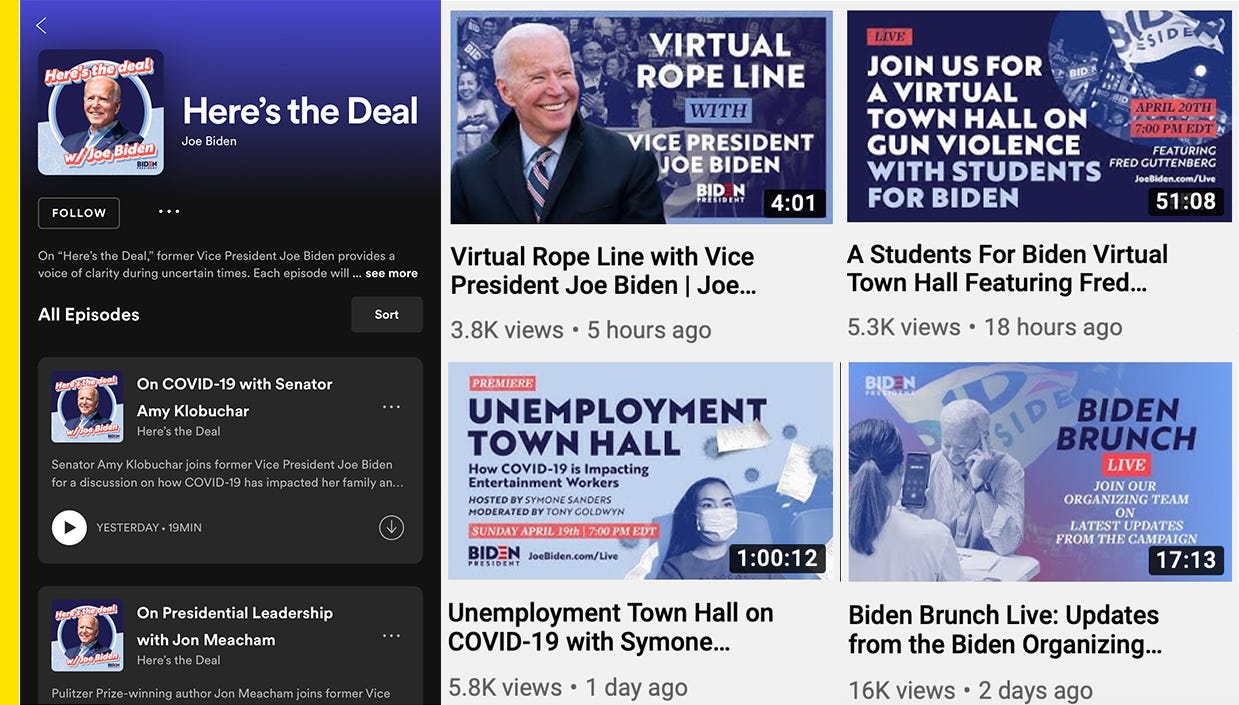This screenshot has height=705, width=1239.
Task: Click the All Episodes heading
Action: [x=89, y=315]
